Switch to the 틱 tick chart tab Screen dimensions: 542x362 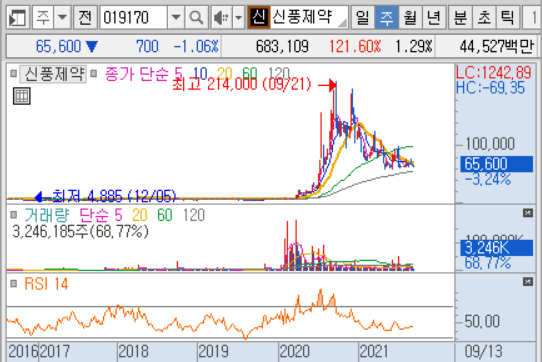click(x=507, y=17)
